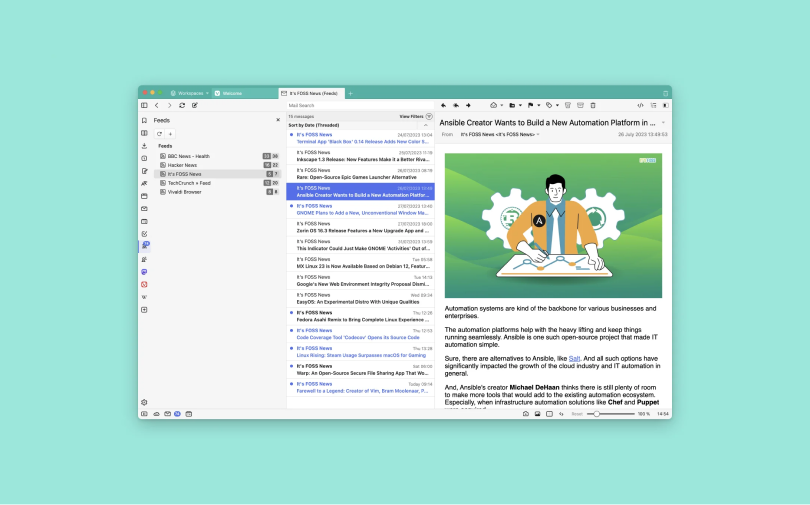810x505 pixels.
Task: Open Settings gear in the side panel
Action: 144,402
